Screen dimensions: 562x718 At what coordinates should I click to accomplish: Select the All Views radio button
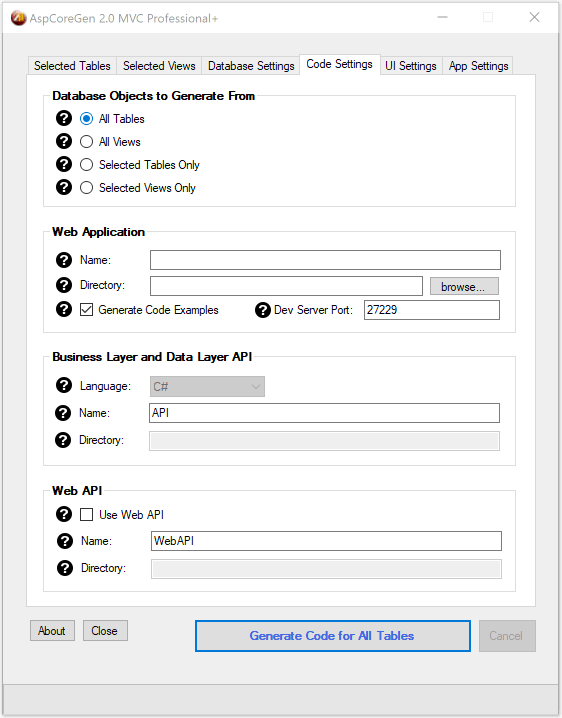86,142
